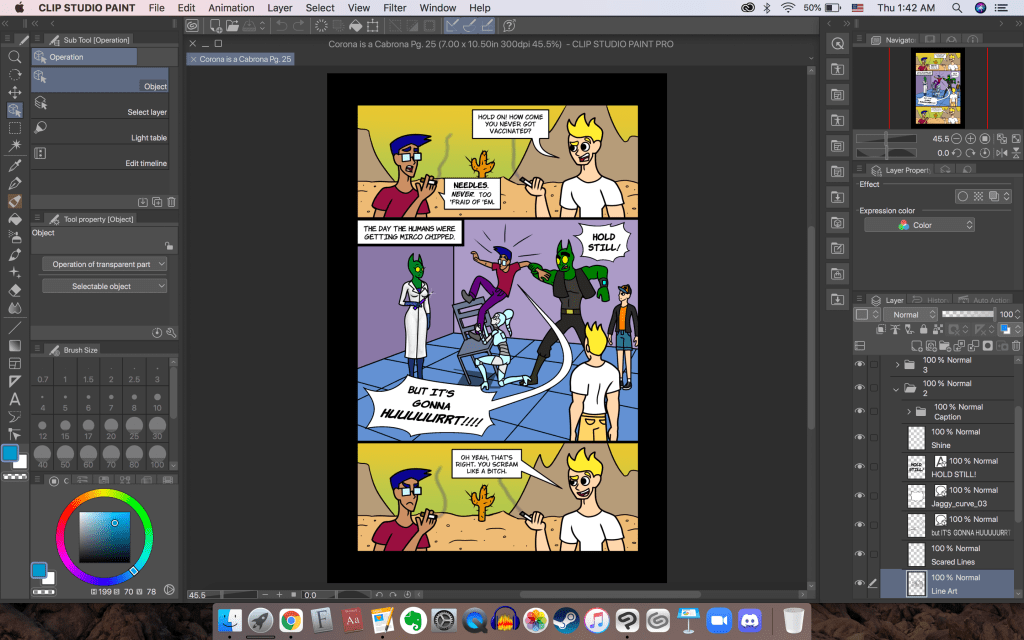The image size is (1024, 640).
Task: Switch to the Corona is a Cabrona Pg. 25 tab
Action: pos(245,59)
